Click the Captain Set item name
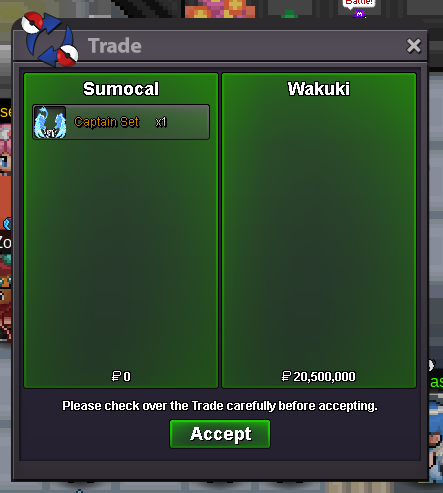Screen dimensions: 443x493 pos(107,122)
